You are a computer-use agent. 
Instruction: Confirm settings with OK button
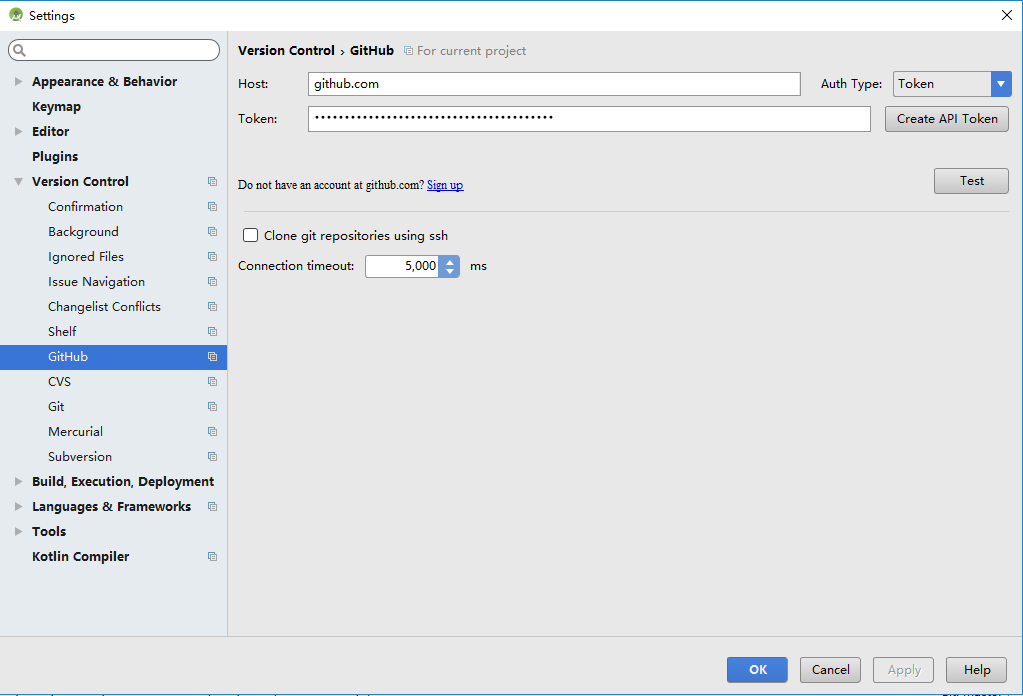757,670
